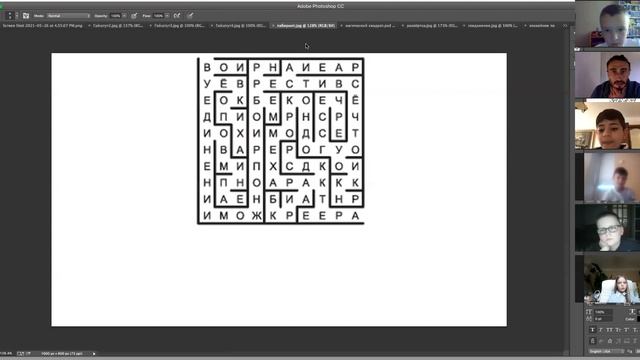Switch to the third document tab
Image resolution: width=640 pixels, height=360 pixels.
click(179, 25)
